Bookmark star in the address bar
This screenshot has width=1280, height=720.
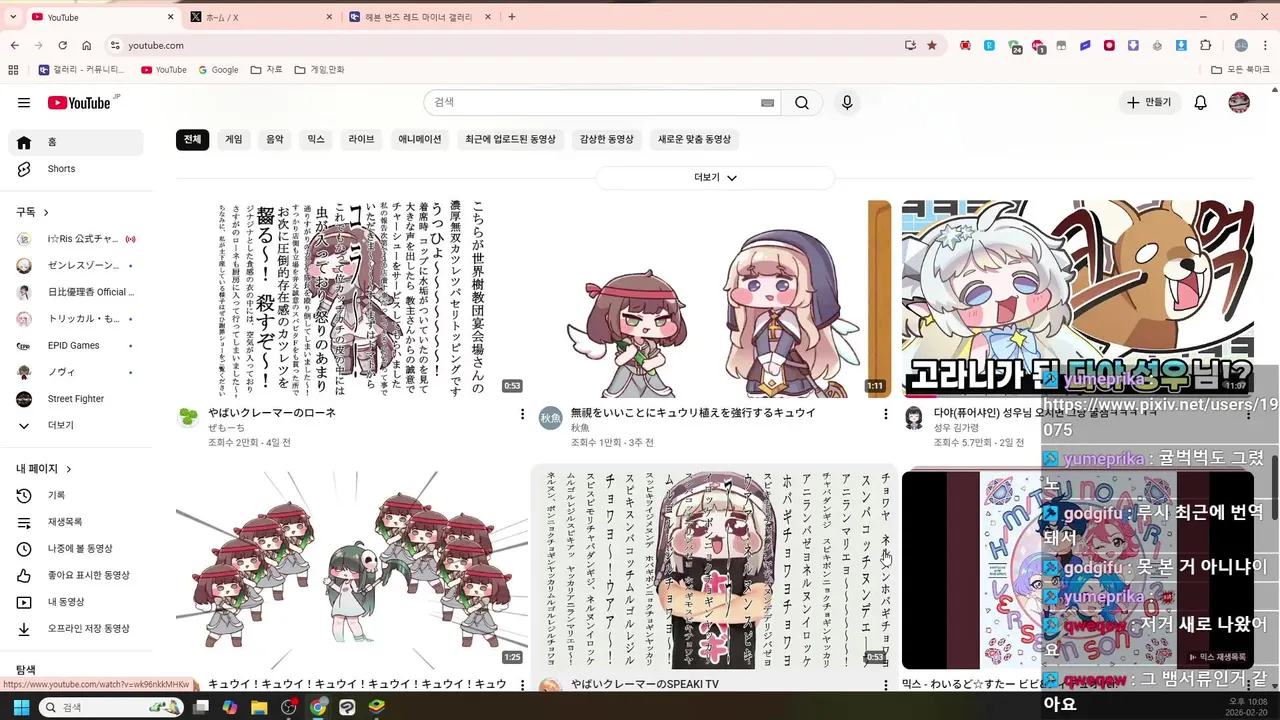click(x=932, y=45)
